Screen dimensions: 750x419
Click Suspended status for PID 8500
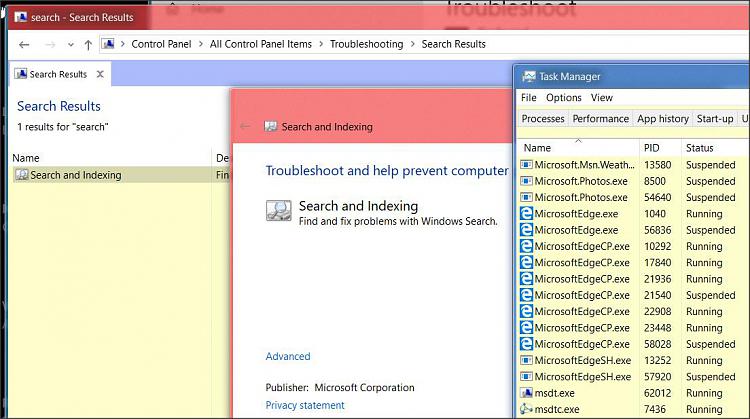710,181
